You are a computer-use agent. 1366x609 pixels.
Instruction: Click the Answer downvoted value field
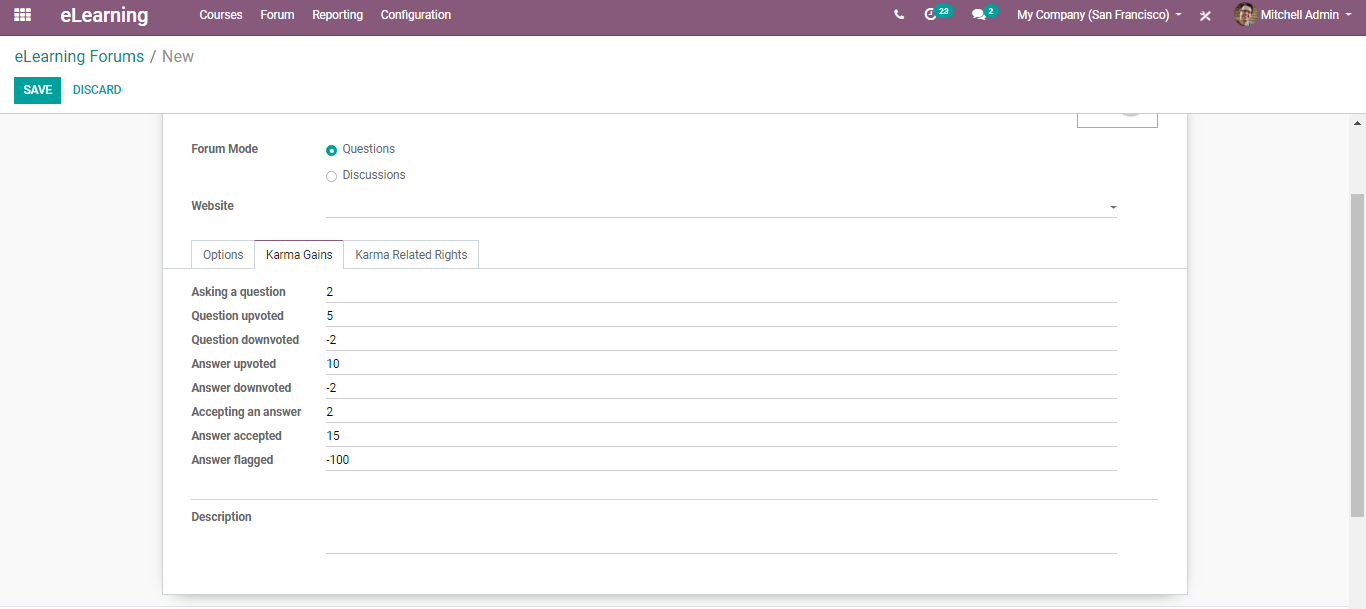click(721, 388)
